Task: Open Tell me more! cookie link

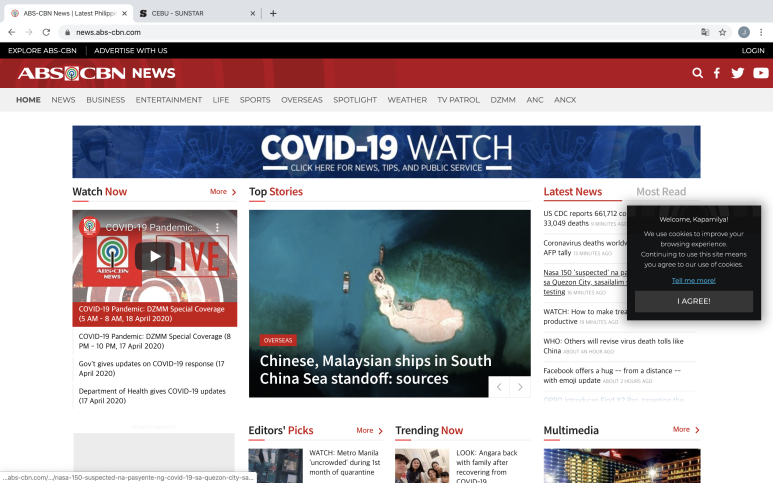Action: [693, 280]
